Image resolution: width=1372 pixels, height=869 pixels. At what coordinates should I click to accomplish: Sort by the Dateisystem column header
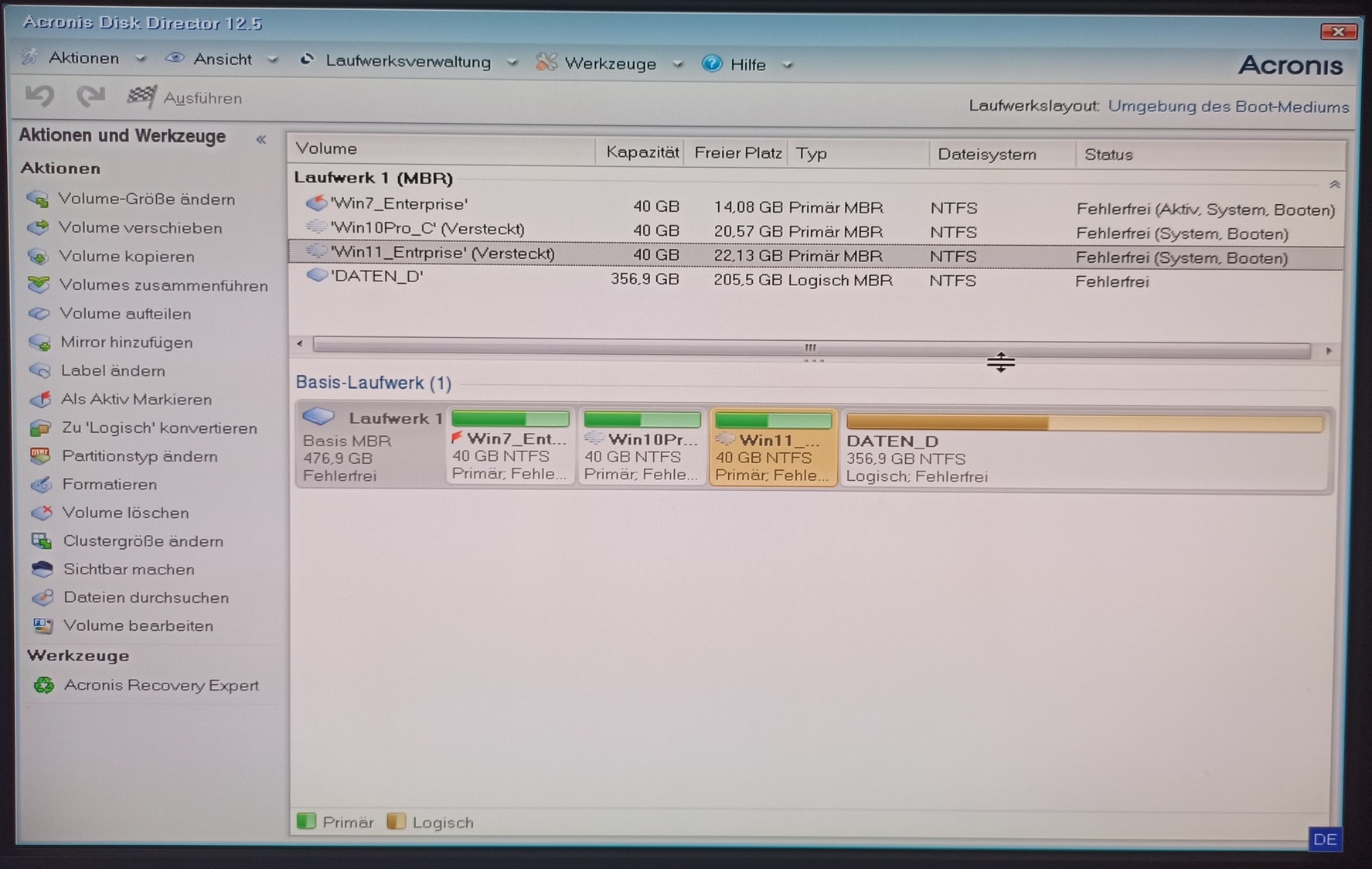click(x=1003, y=155)
